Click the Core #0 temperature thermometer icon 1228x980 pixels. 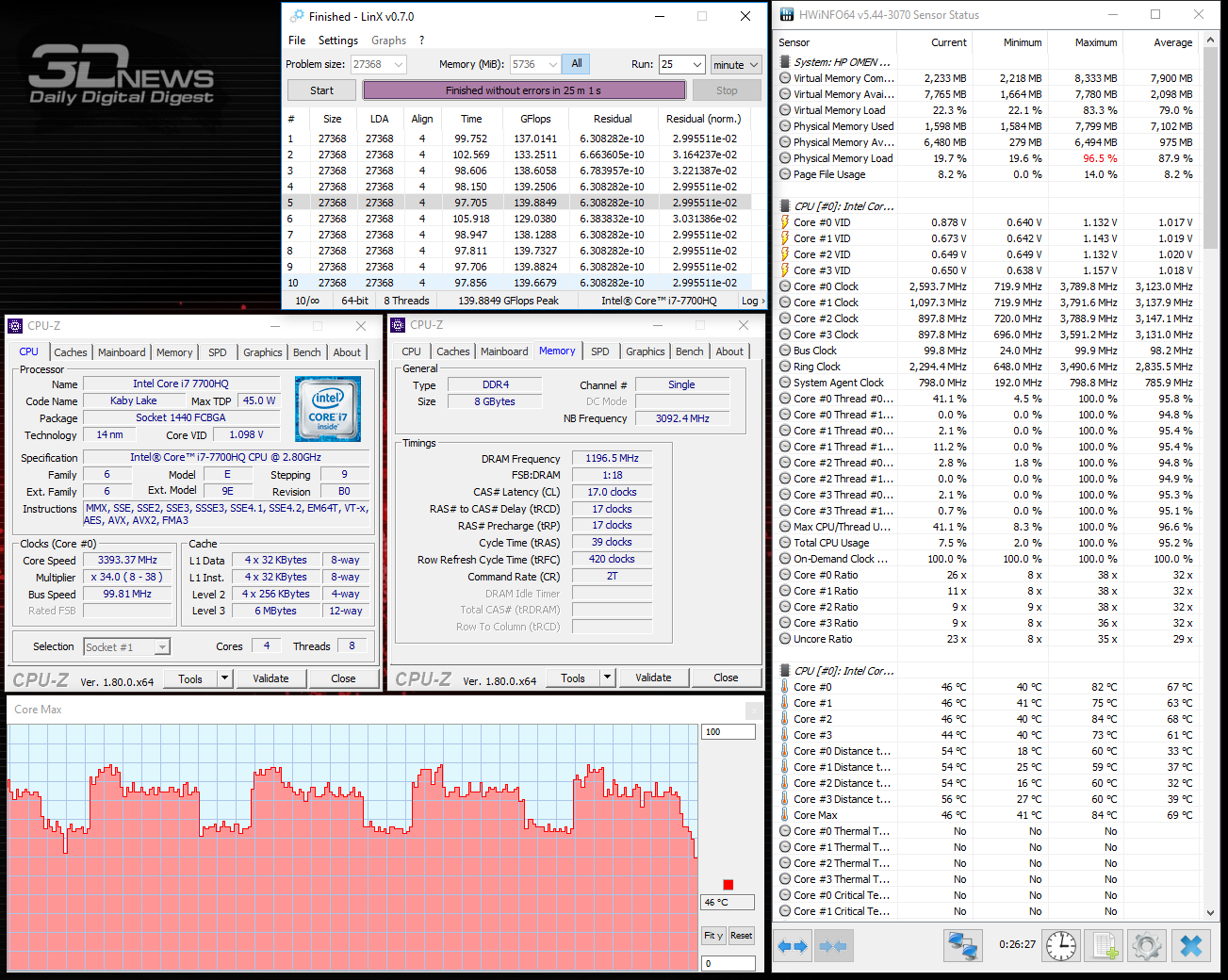(x=785, y=687)
